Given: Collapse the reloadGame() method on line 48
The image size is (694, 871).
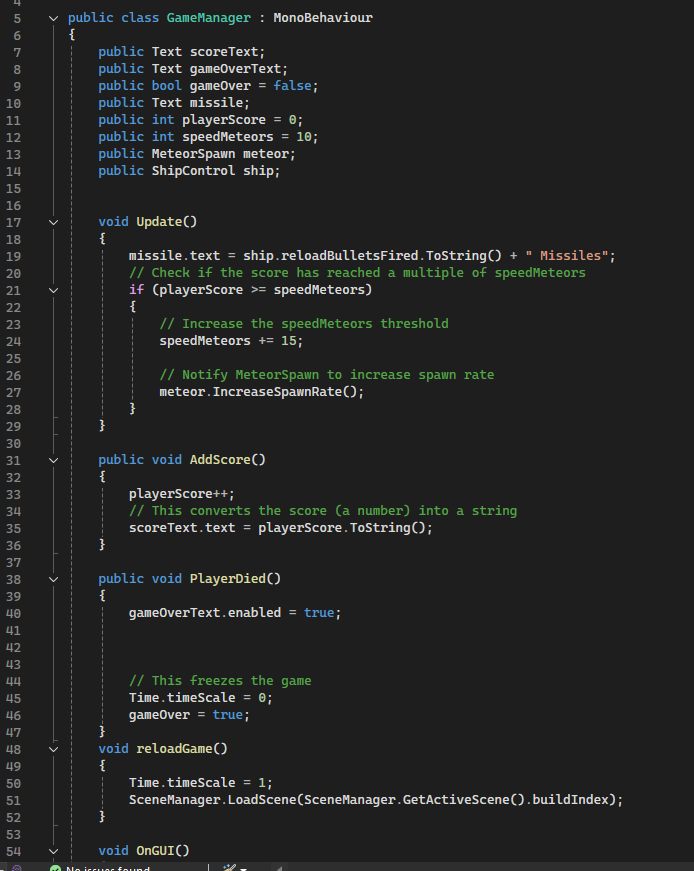Looking at the screenshot, I should coord(53,749).
